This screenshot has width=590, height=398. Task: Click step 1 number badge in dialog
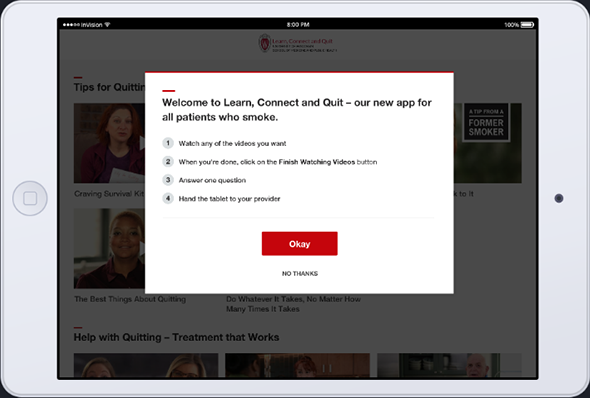tap(168, 143)
